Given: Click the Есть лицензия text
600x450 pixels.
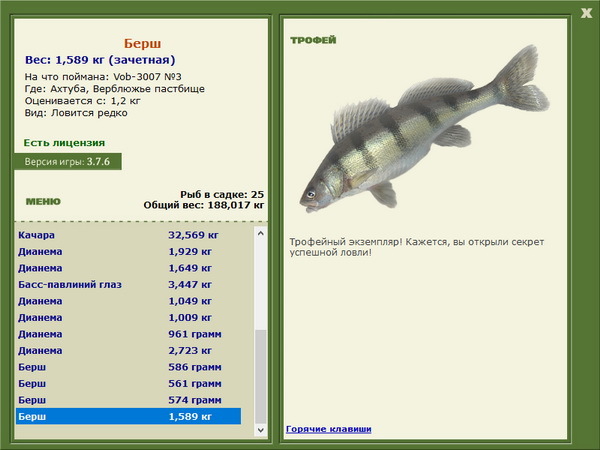Looking at the screenshot, I should pyautogui.click(x=64, y=143).
